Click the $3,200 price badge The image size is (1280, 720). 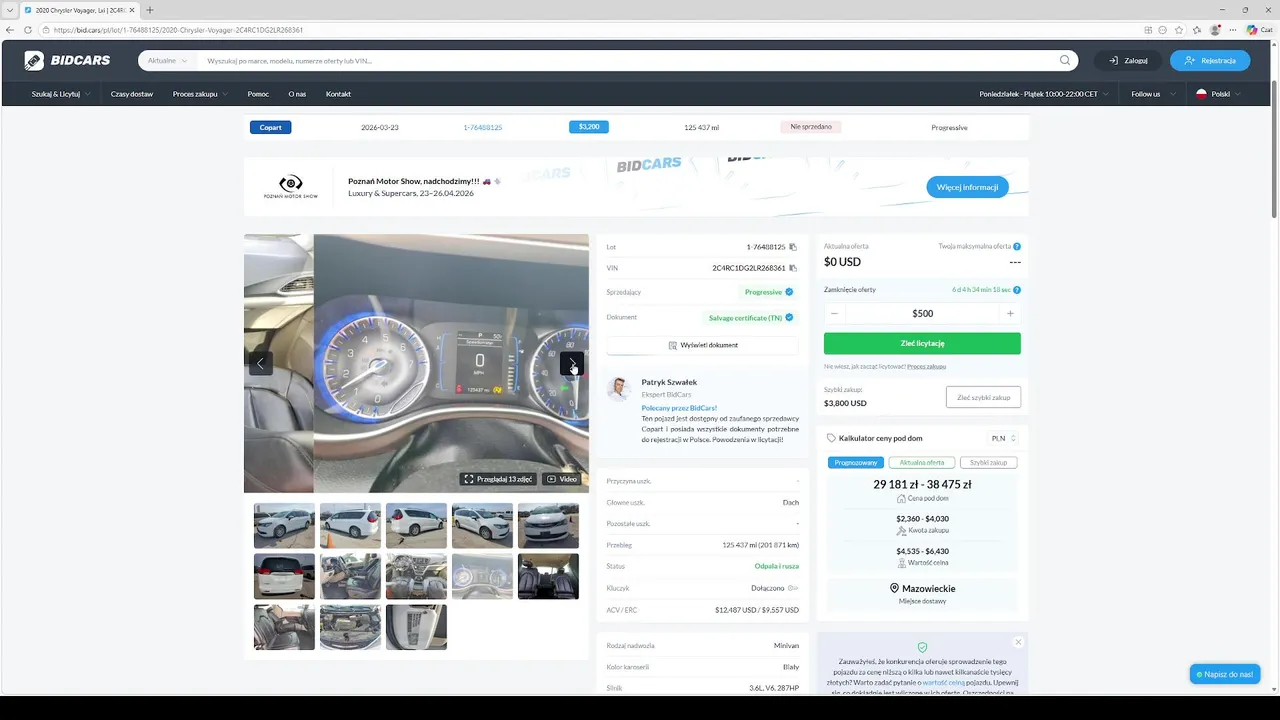pos(589,127)
